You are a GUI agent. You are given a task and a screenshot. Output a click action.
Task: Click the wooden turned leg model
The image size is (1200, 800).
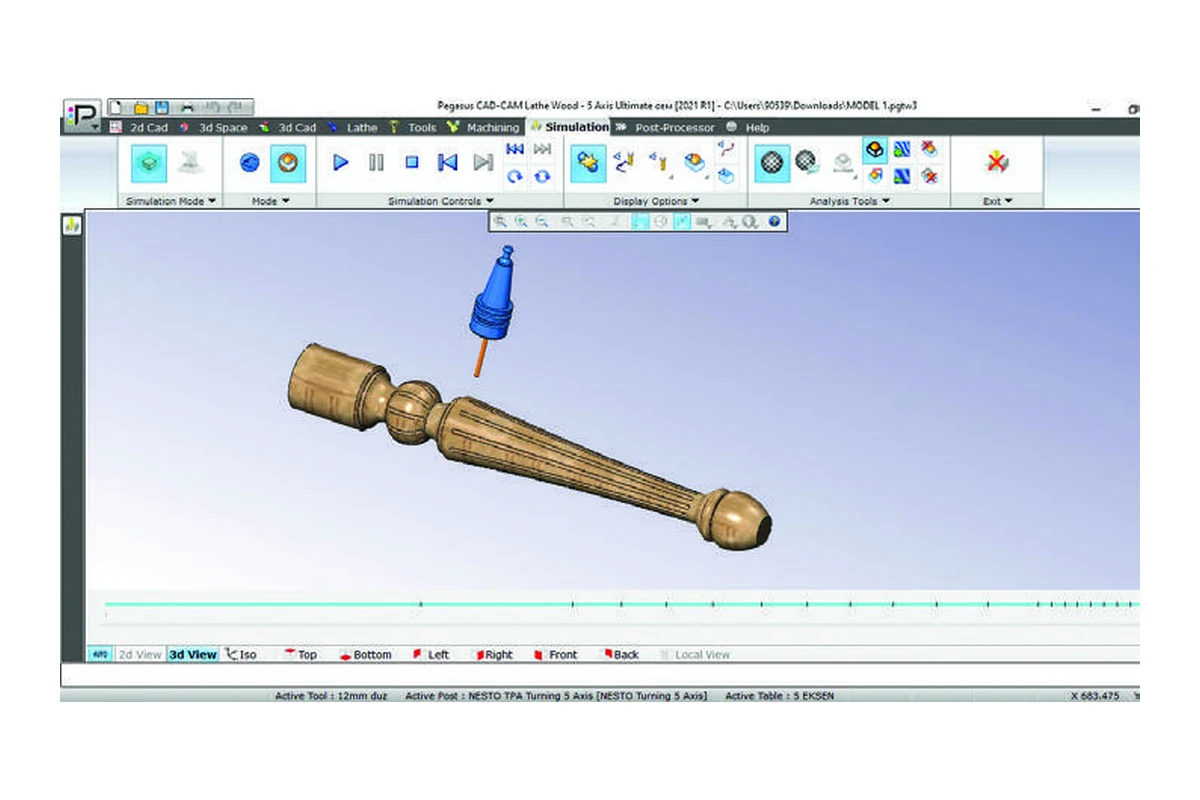click(x=528, y=445)
